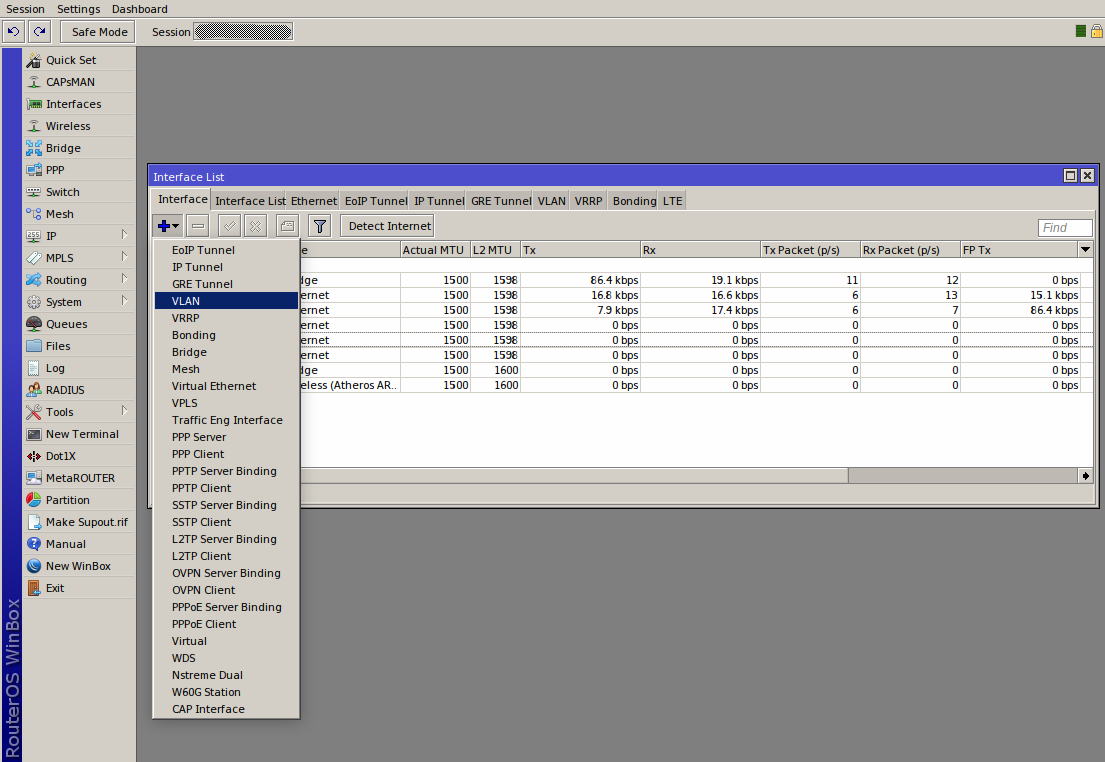Click the Undo arrow icon
Image resolution: width=1105 pixels, height=762 pixels.
tap(14, 32)
